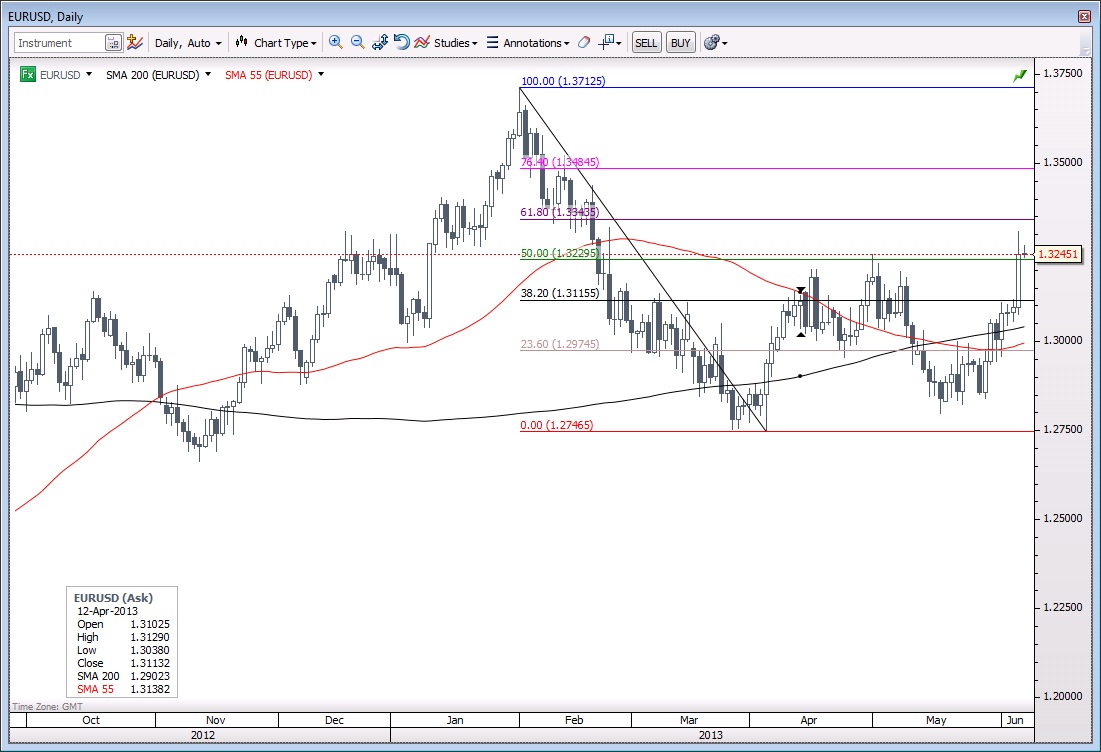1101x752 pixels.
Task: Click the green Fx icon next to EURUSD
Action: pyautogui.click(x=28, y=75)
